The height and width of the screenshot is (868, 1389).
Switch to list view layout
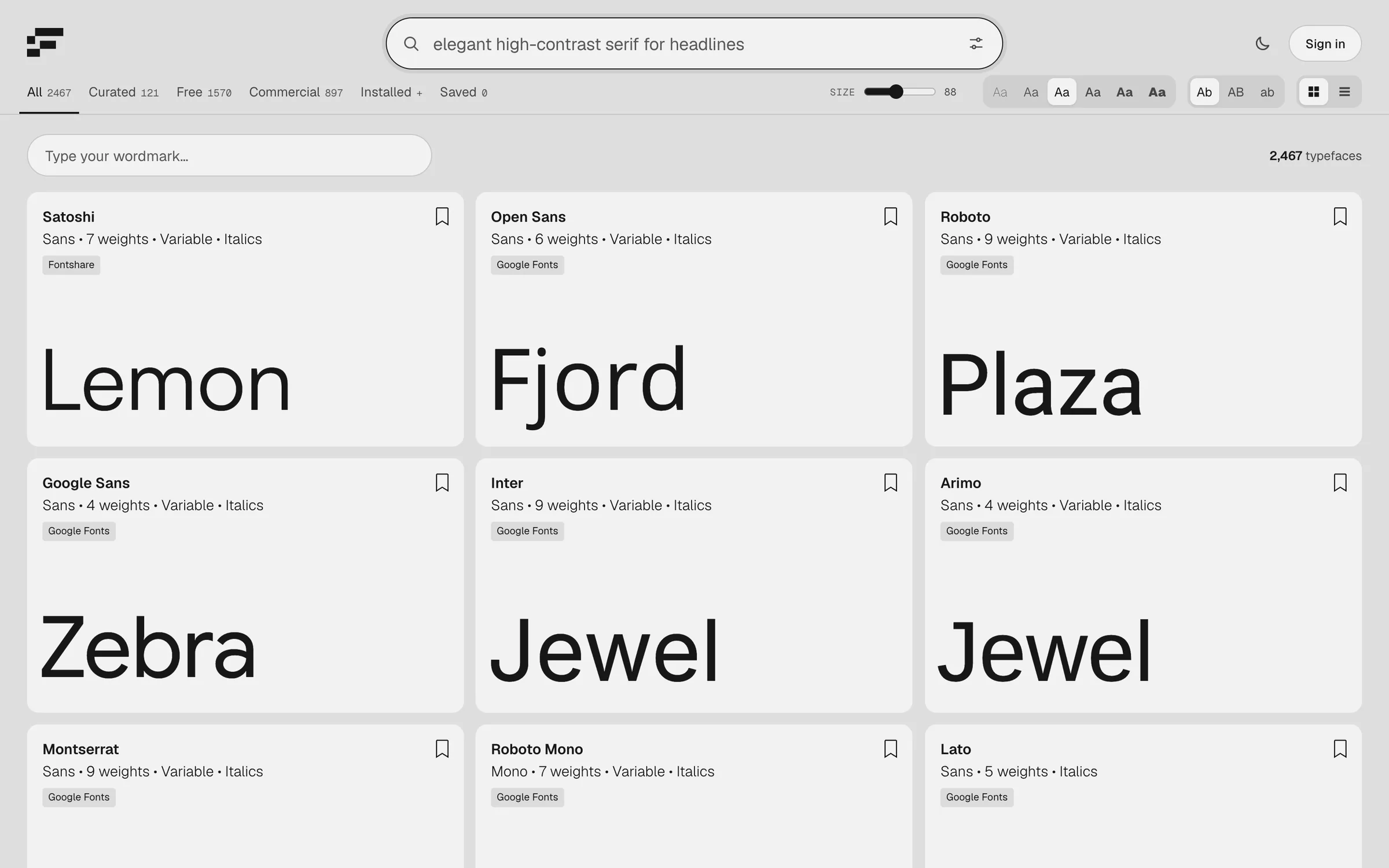[x=1344, y=92]
